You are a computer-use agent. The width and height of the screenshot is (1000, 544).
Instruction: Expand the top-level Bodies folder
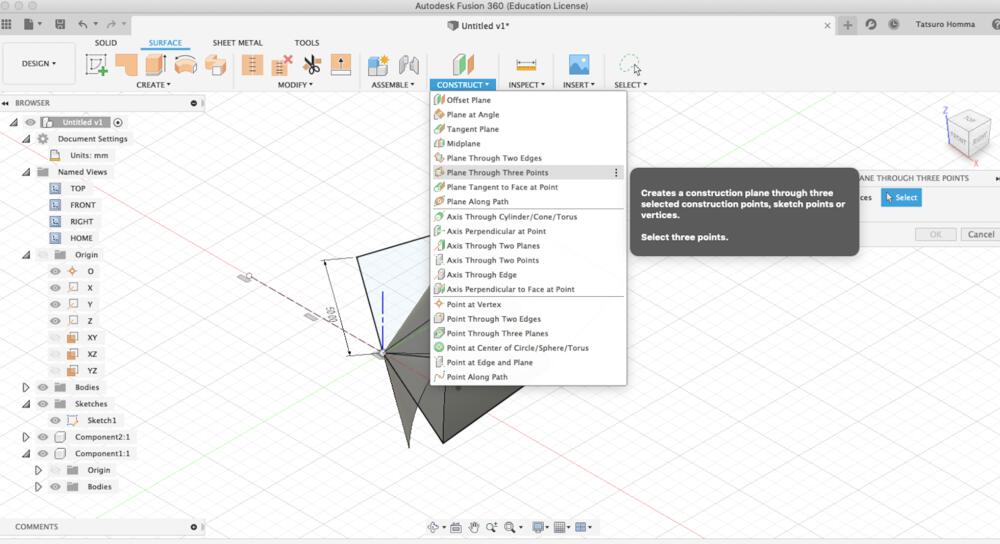coord(26,387)
